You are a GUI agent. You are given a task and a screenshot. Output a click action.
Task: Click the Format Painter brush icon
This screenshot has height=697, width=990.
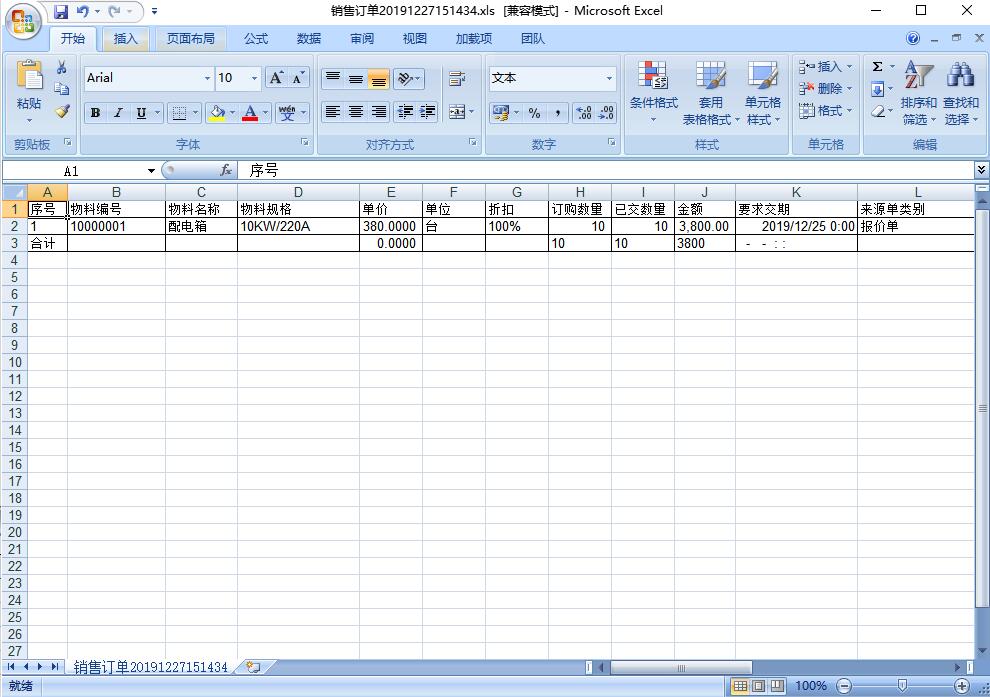pos(62,112)
